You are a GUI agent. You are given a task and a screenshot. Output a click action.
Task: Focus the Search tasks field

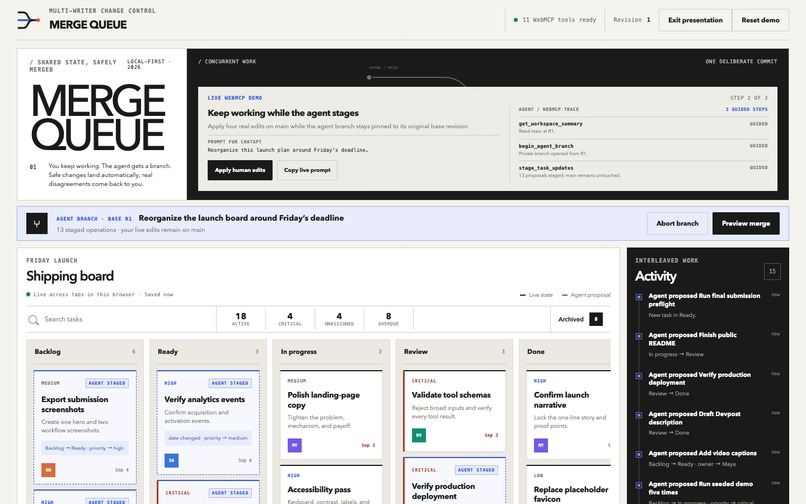121,319
